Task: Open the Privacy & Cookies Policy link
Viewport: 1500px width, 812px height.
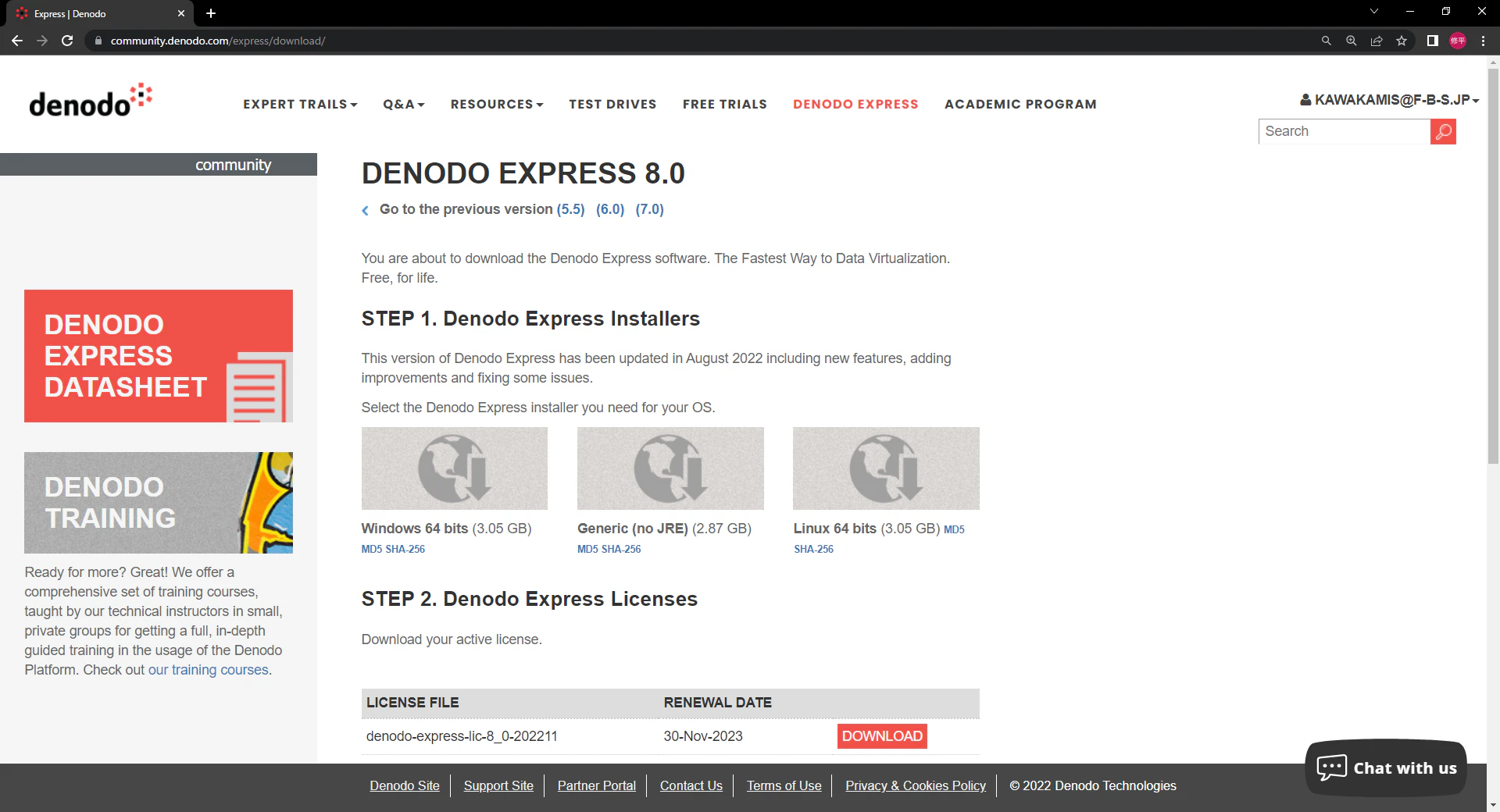Action: (x=916, y=785)
